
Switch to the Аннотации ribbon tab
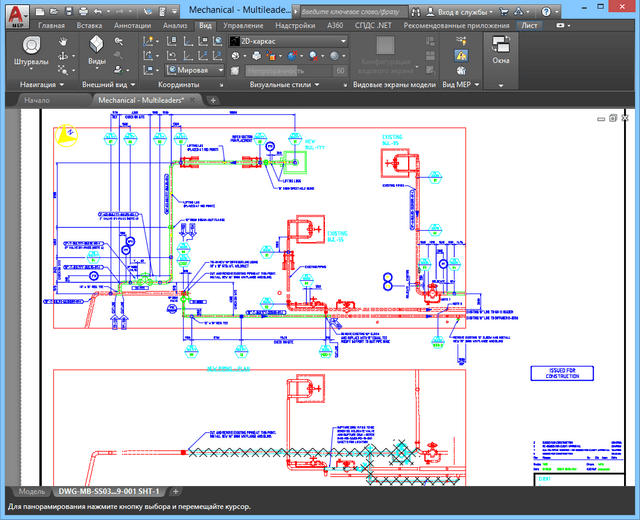pyautogui.click(x=131, y=24)
